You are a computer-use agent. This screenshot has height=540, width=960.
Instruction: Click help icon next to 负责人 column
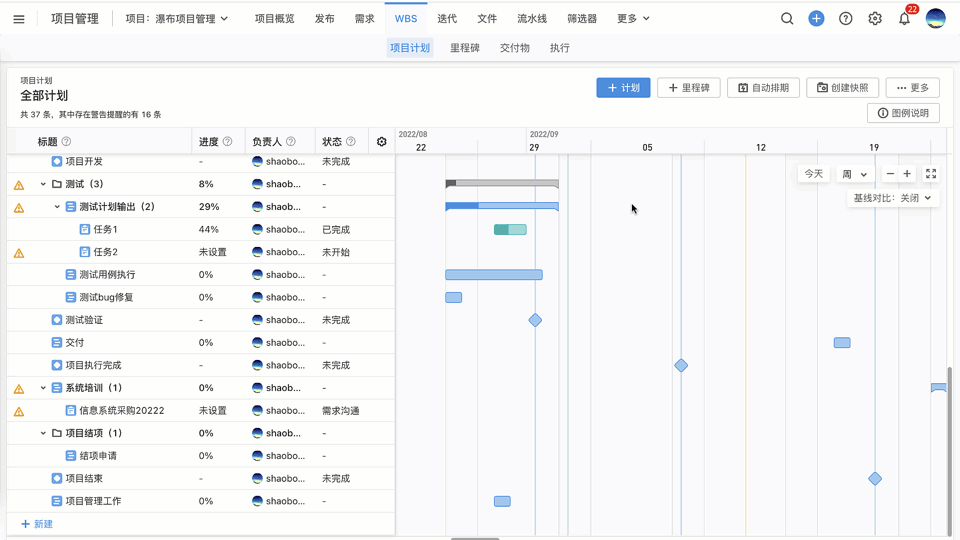pyautogui.click(x=291, y=141)
